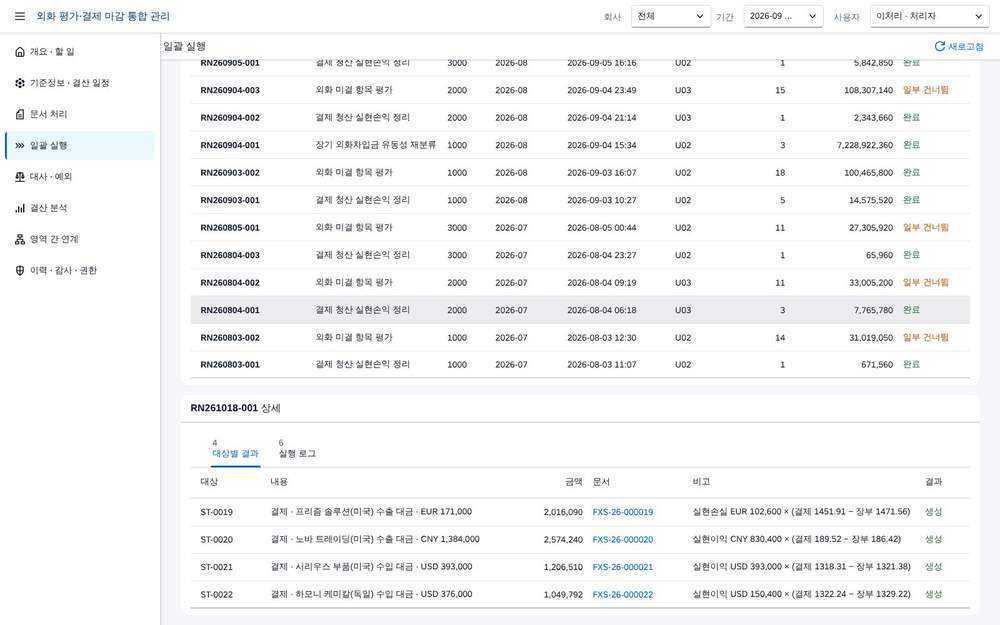The width and height of the screenshot is (1000, 625).
Task: Open 대사 · 예외 menu item
Action: coord(80,177)
